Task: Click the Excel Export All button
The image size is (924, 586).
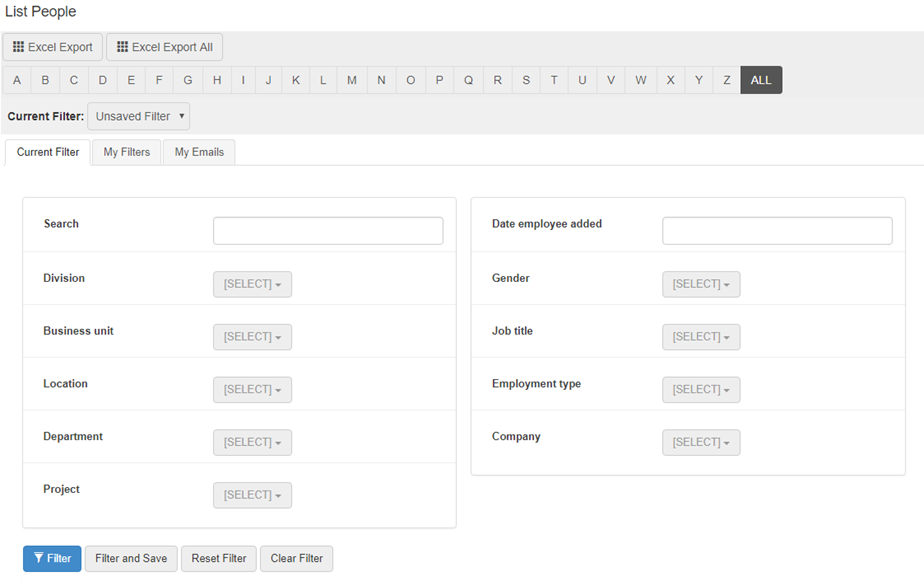Action: click(x=164, y=47)
